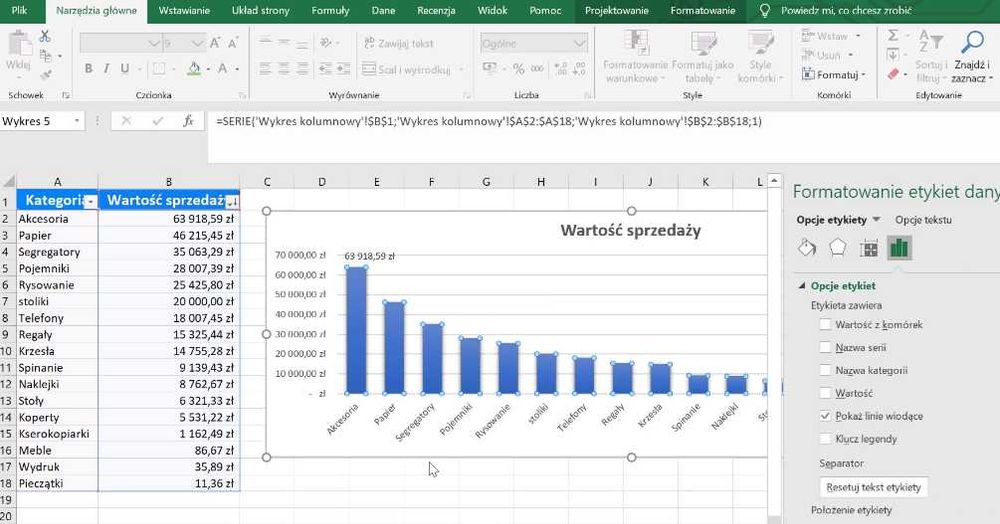The height and width of the screenshot is (524, 1000).
Task: Tick the Wartość checkbox
Action: (825, 393)
